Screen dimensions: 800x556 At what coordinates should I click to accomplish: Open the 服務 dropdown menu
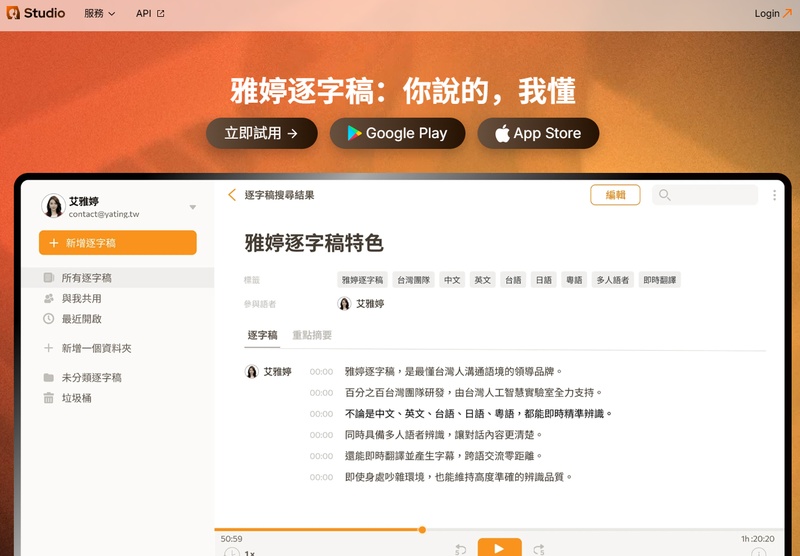99,14
